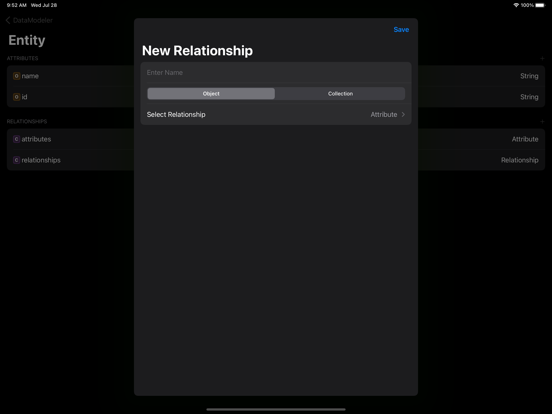Click the 9:52 AM clock in the status bar
552x414 pixels.
point(17,5)
